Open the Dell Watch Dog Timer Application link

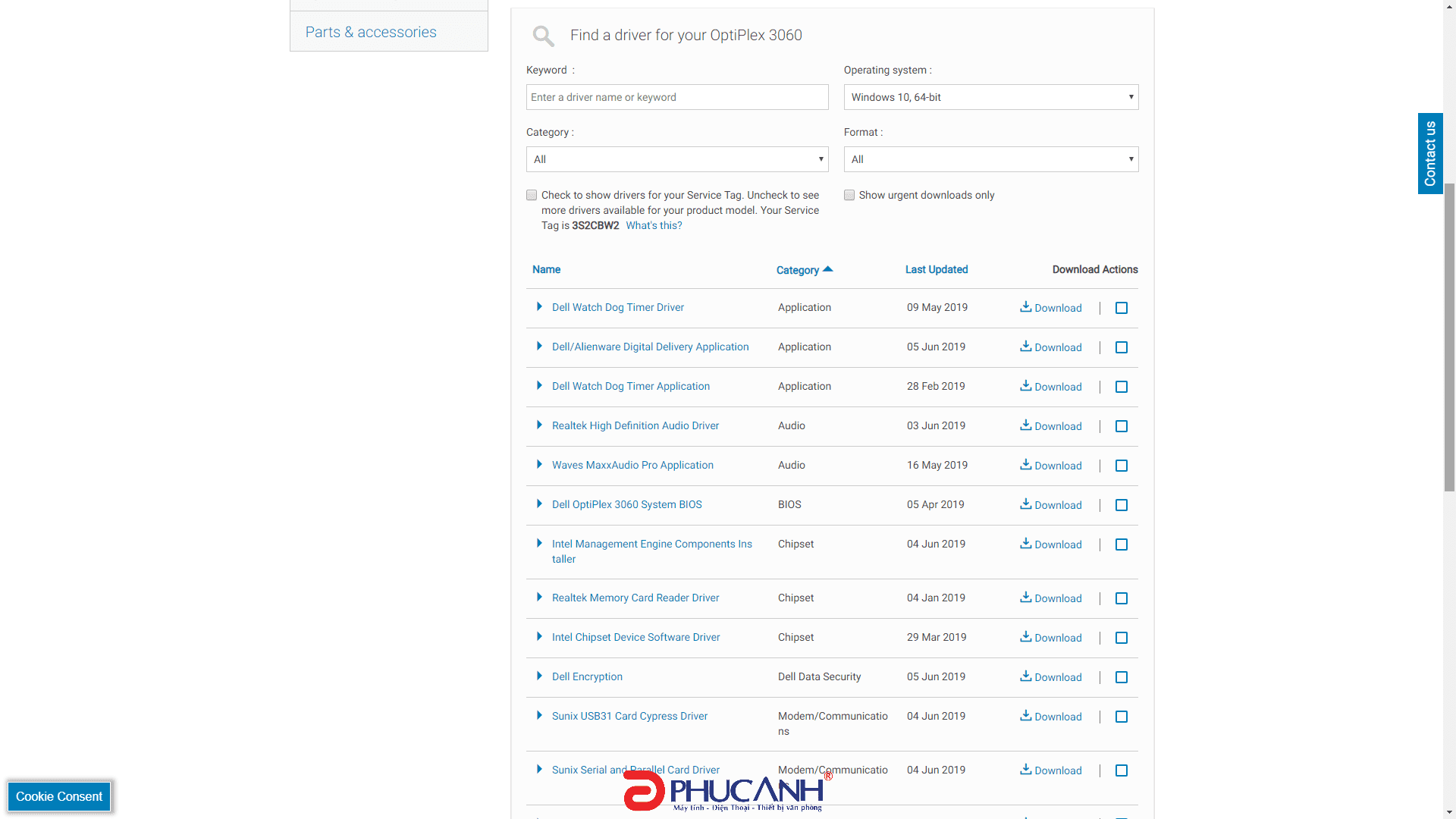pyautogui.click(x=631, y=386)
